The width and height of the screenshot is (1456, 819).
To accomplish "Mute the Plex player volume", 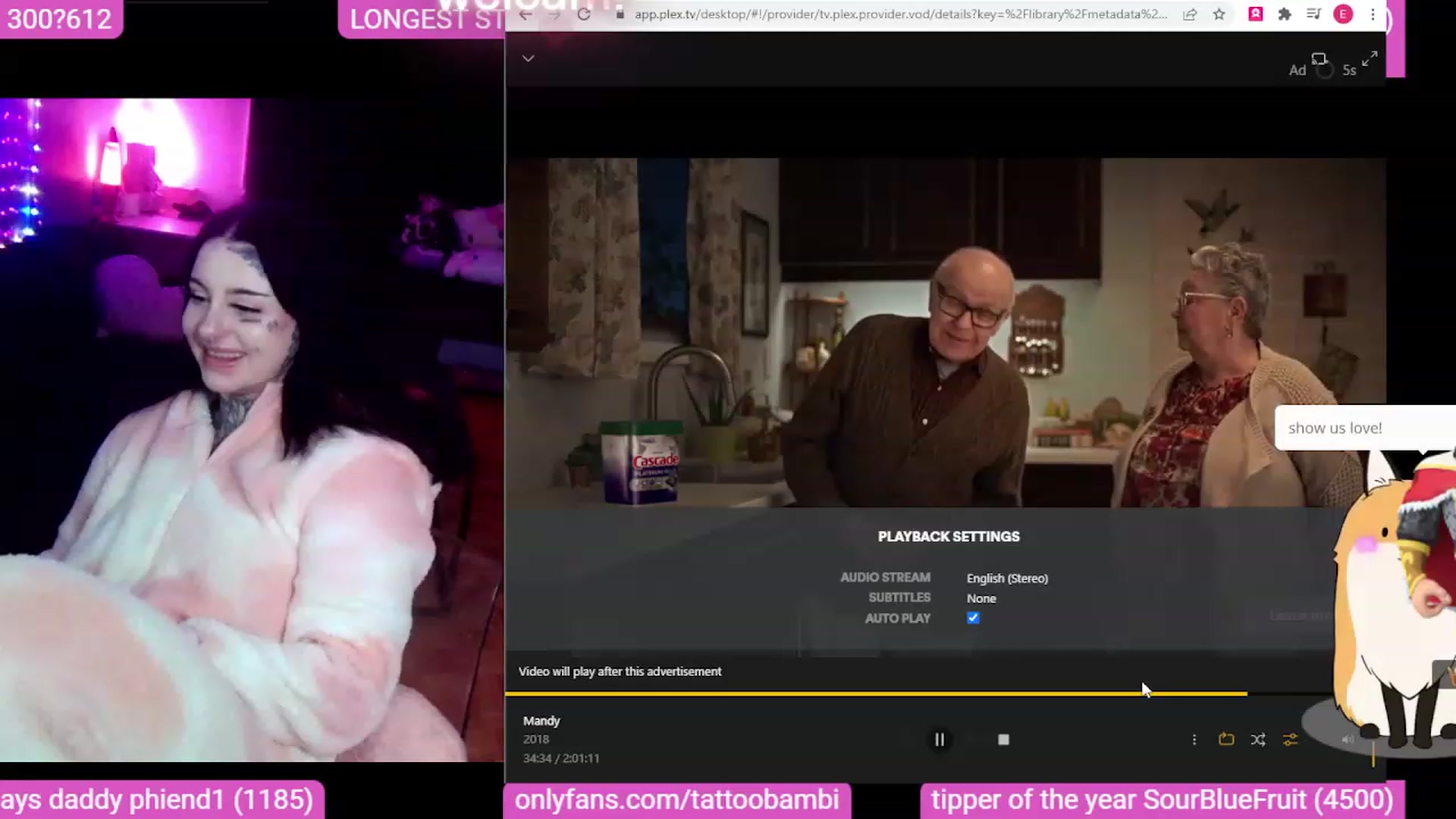I will [1348, 739].
